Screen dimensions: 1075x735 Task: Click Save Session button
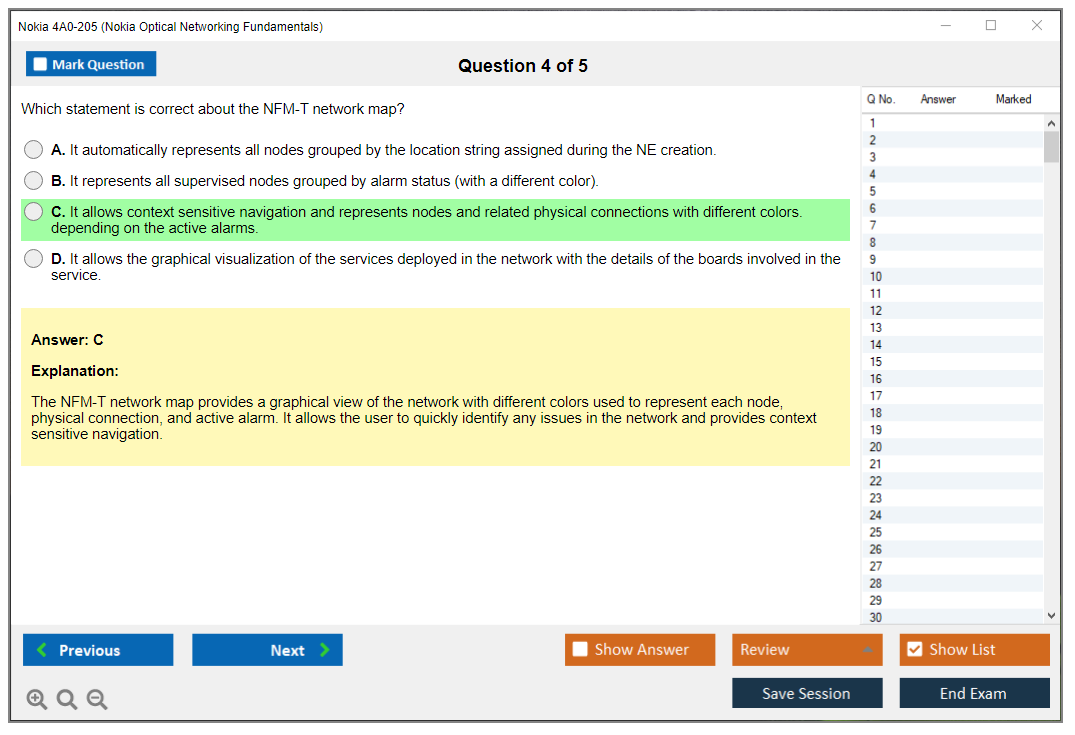806,693
